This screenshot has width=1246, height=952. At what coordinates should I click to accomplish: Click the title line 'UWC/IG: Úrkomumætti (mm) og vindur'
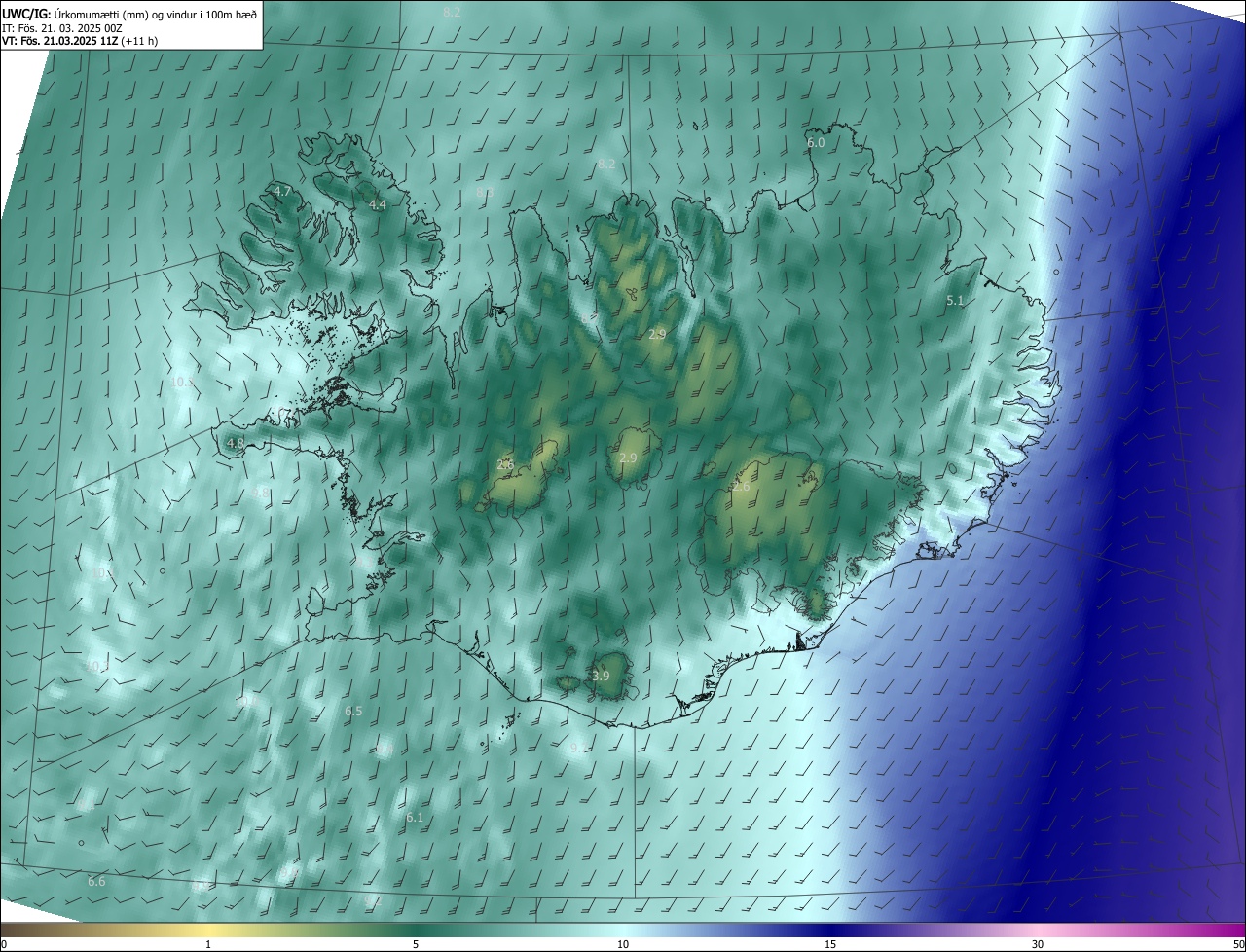coord(129,14)
